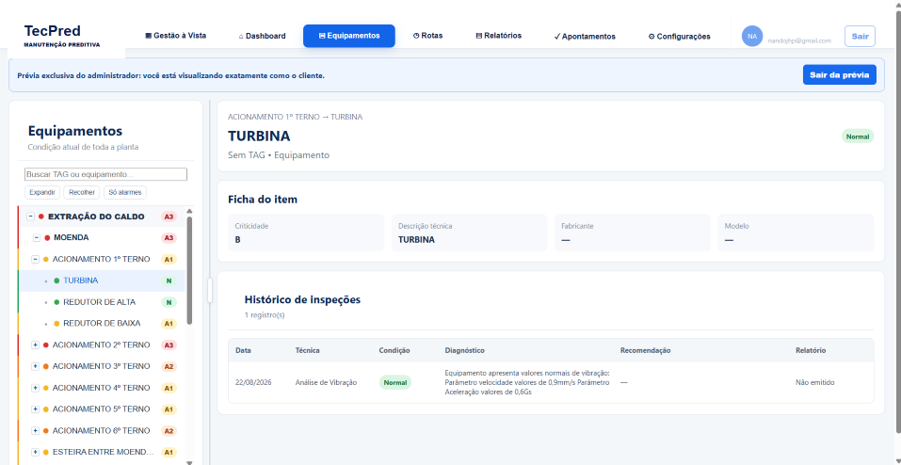
Task: Click the N badge beside REDUTOR DE ALTA
Action: click(x=168, y=302)
